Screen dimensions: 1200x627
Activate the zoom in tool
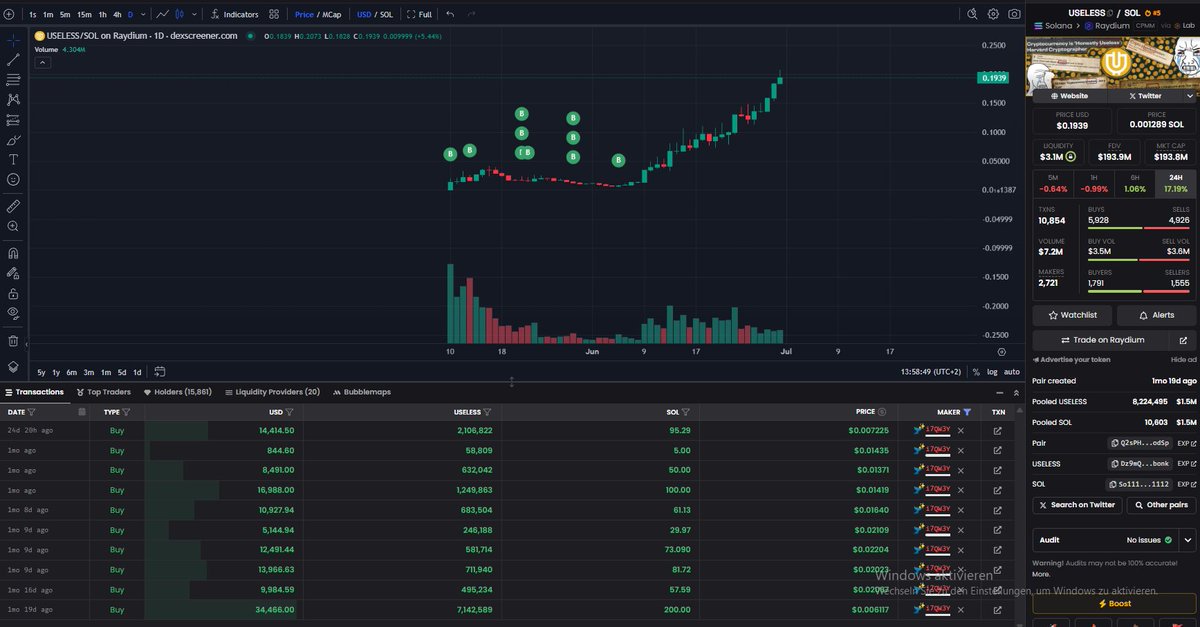pos(13,226)
